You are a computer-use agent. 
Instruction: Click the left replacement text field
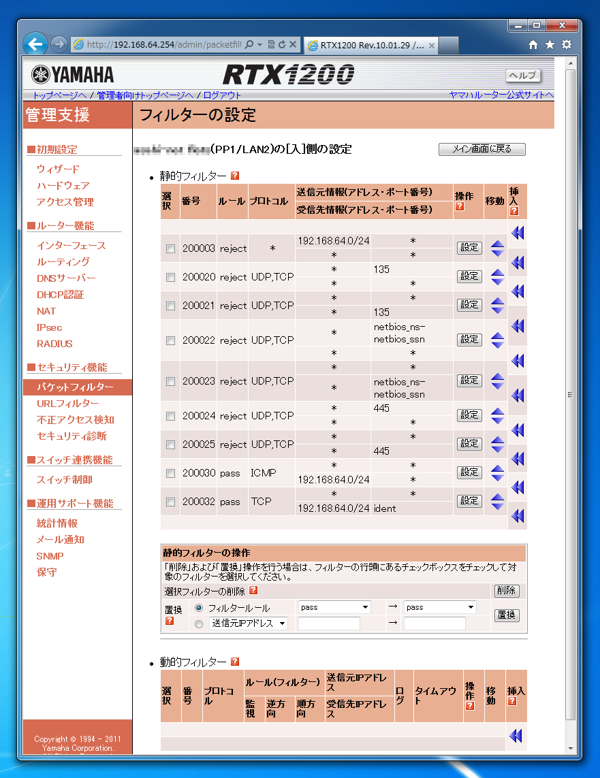click(x=329, y=623)
